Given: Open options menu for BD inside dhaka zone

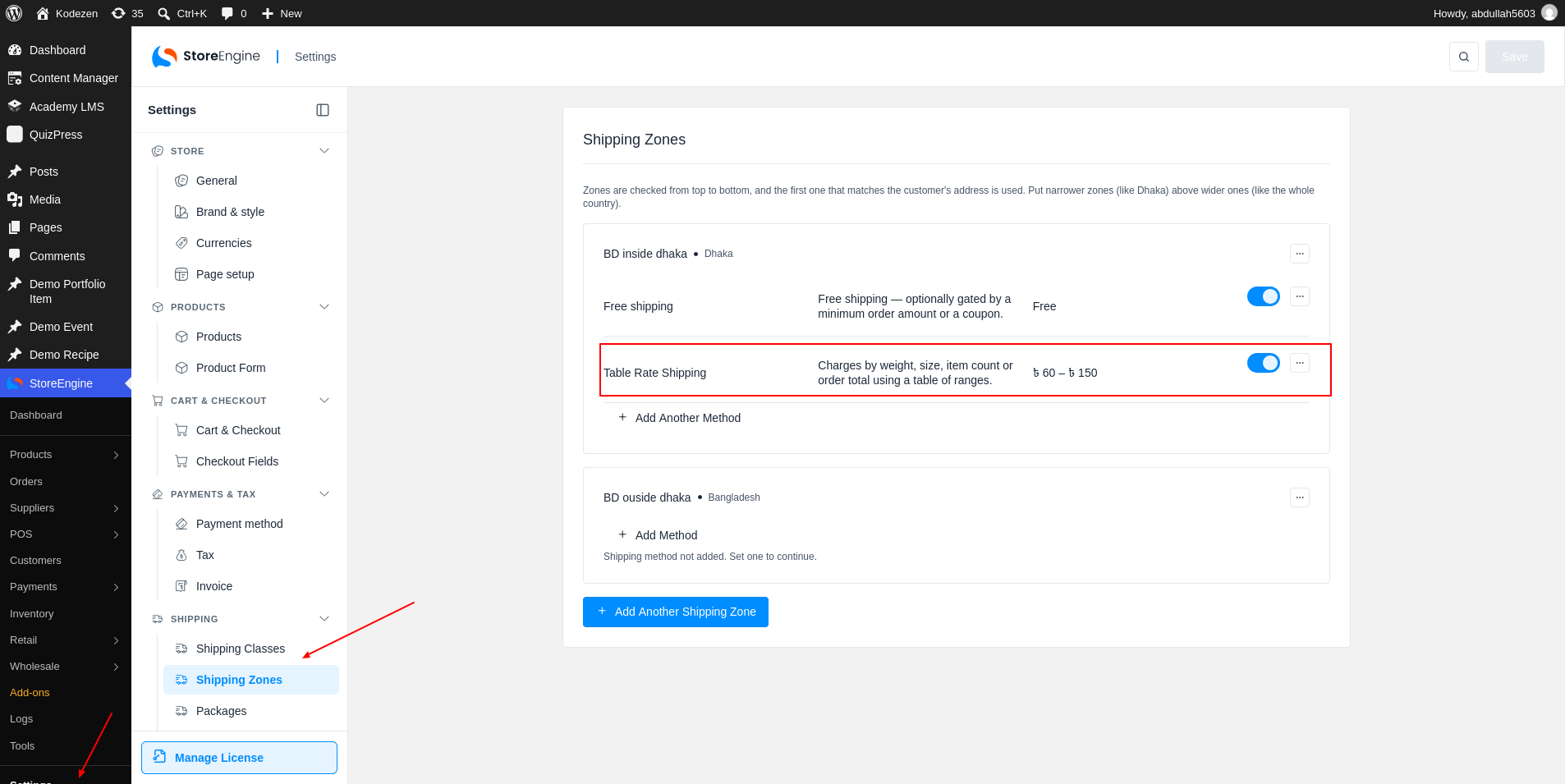Looking at the screenshot, I should pyautogui.click(x=1300, y=254).
